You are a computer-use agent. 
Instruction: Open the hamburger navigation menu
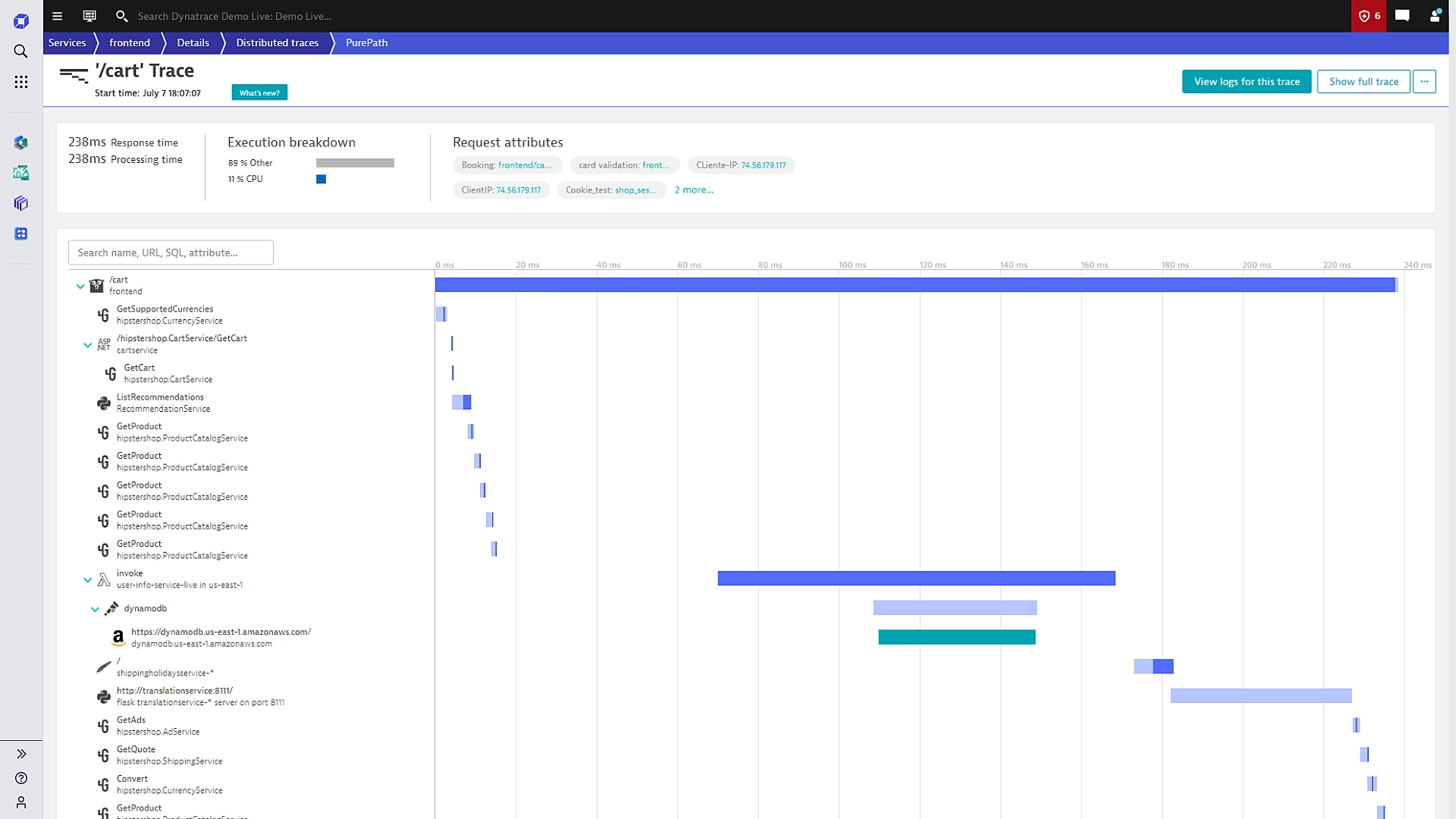57,16
